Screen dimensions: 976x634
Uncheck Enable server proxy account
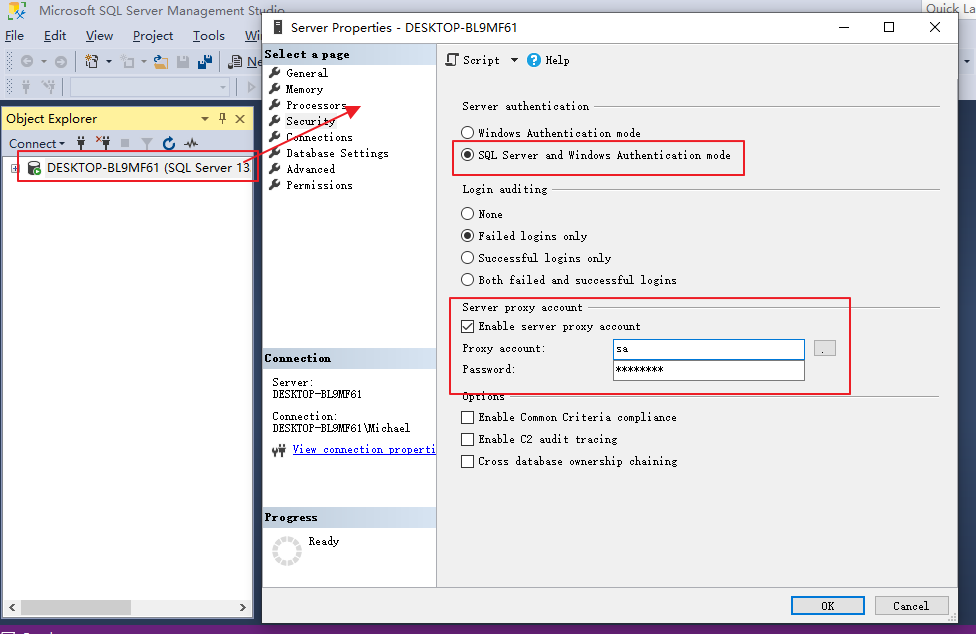click(x=467, y=325)
